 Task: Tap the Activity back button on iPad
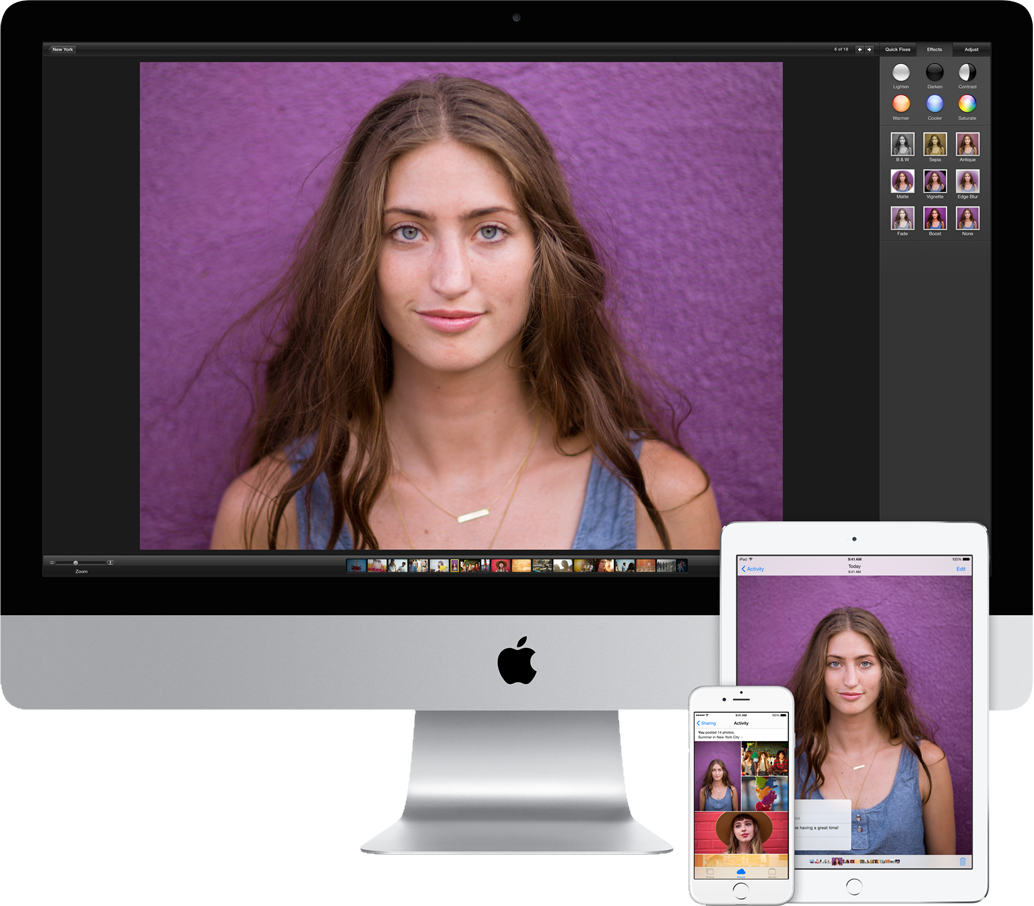click(752, 569)
